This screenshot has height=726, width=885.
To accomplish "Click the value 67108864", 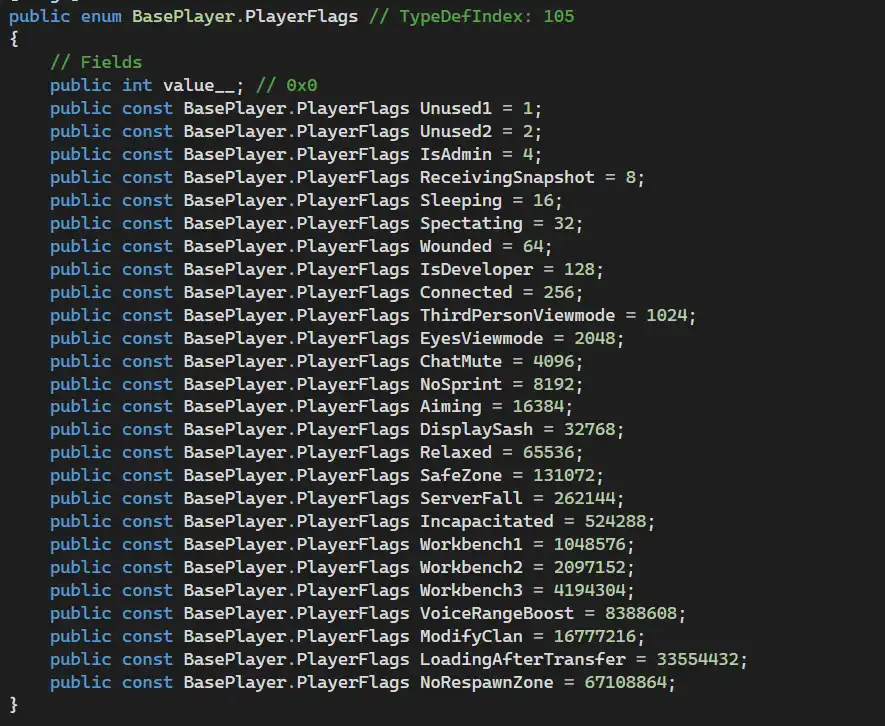I will coord(625,683).
